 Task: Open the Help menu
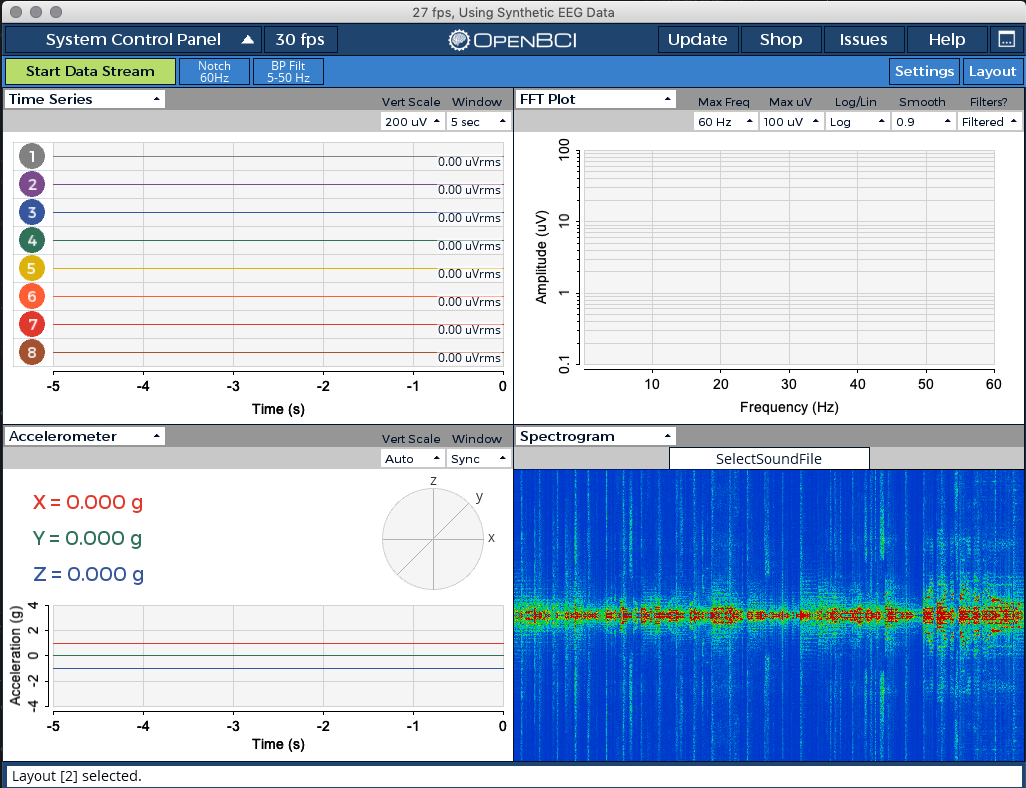click(946, 40)
